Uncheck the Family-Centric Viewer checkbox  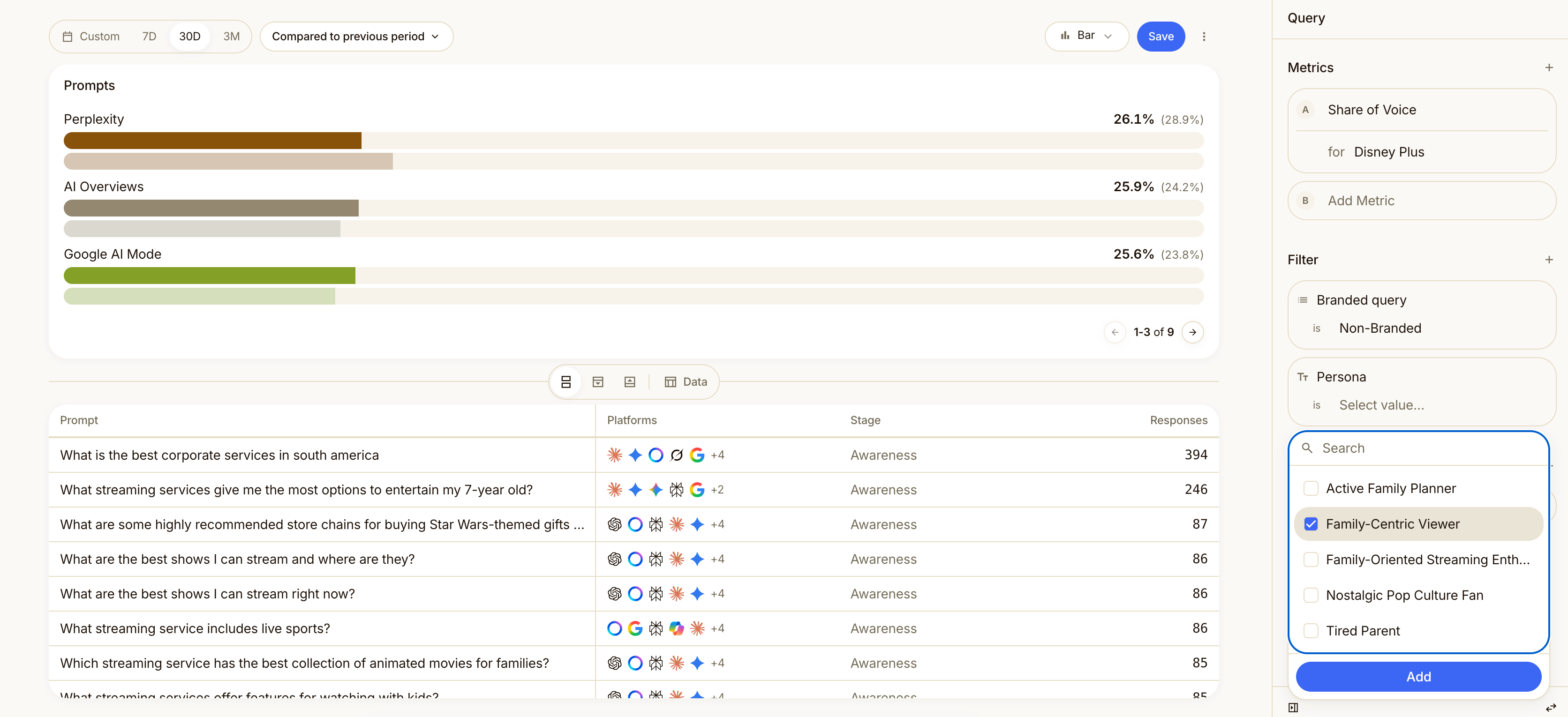[x=1311, y=524]
